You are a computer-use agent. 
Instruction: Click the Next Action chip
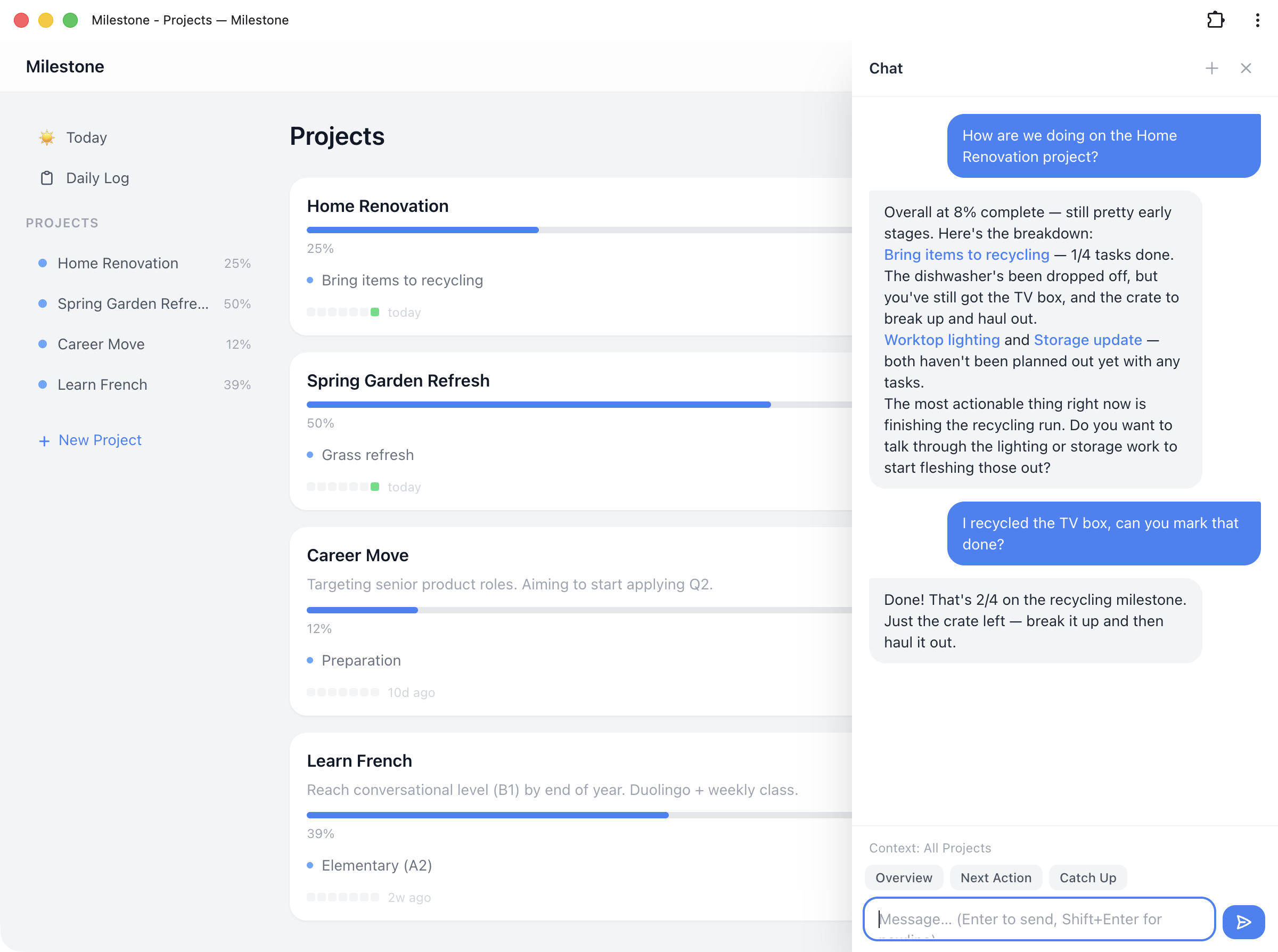(x=996, y=877)
